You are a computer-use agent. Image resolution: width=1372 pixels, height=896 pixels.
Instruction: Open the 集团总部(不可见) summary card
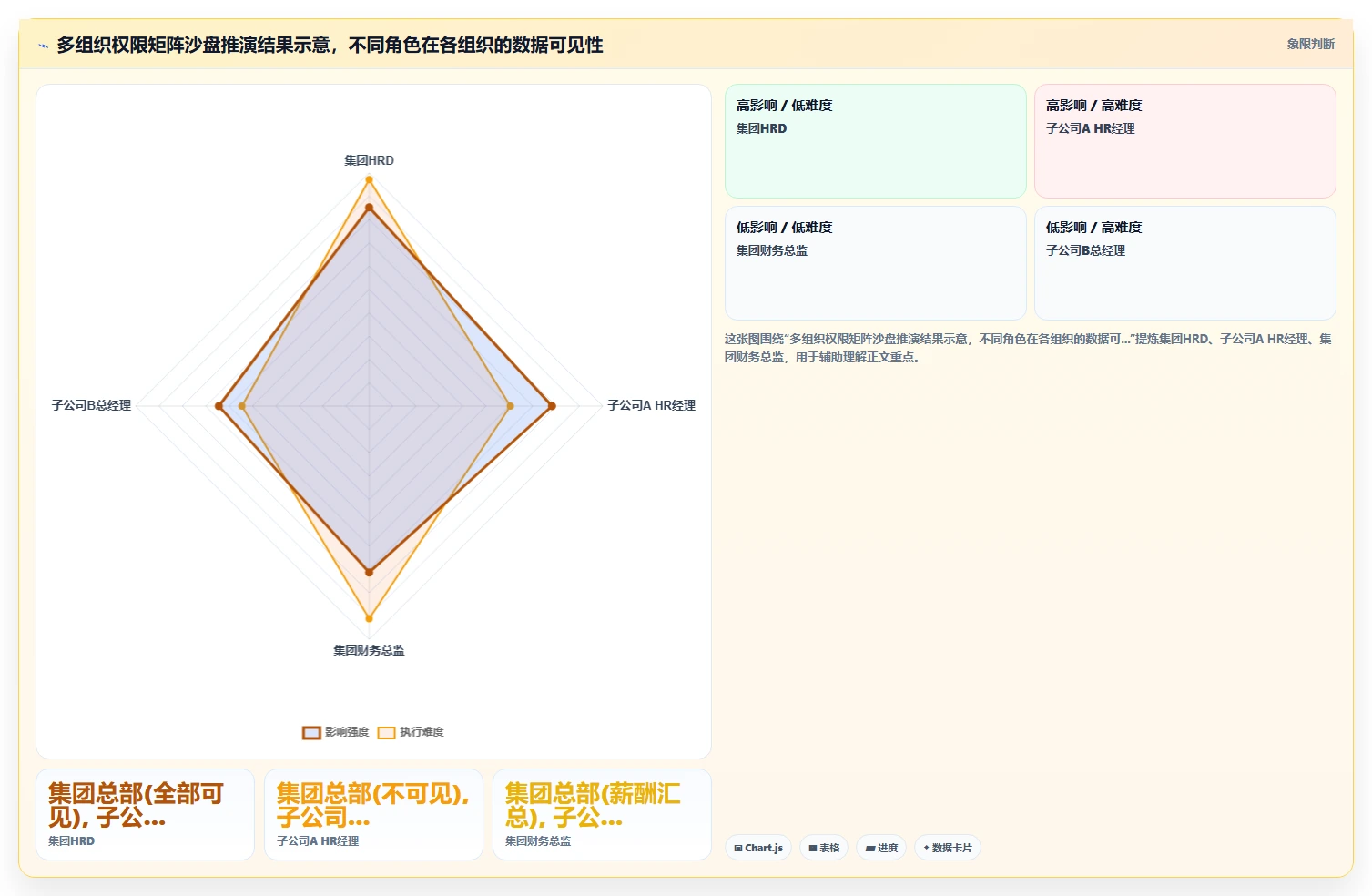pos(373,814)
